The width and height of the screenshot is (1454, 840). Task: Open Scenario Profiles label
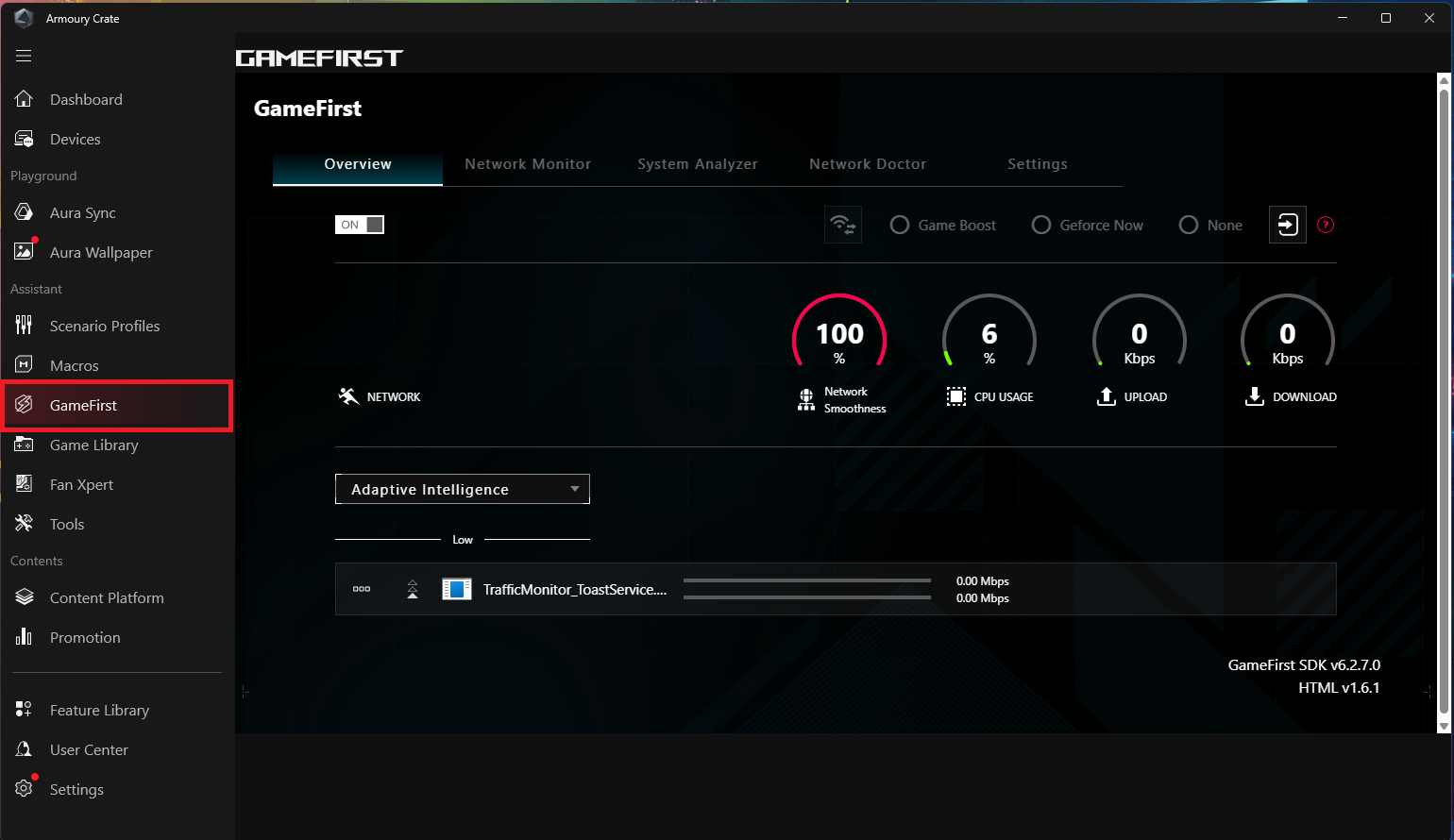105,326
